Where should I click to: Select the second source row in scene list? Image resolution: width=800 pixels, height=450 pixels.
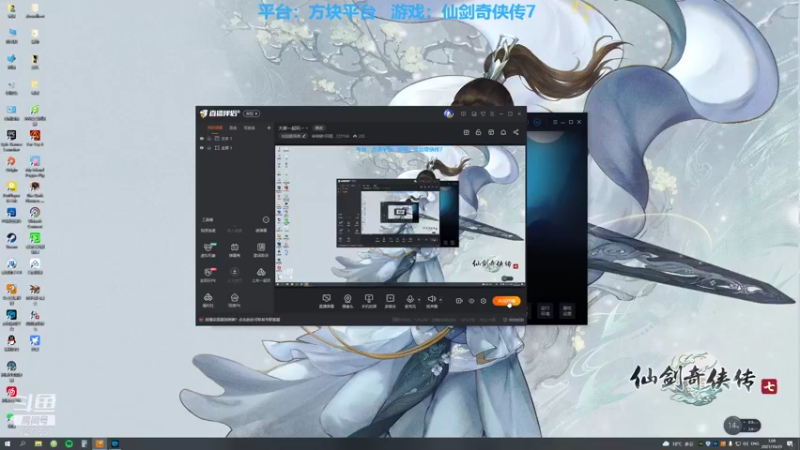[x=235, y=148]
